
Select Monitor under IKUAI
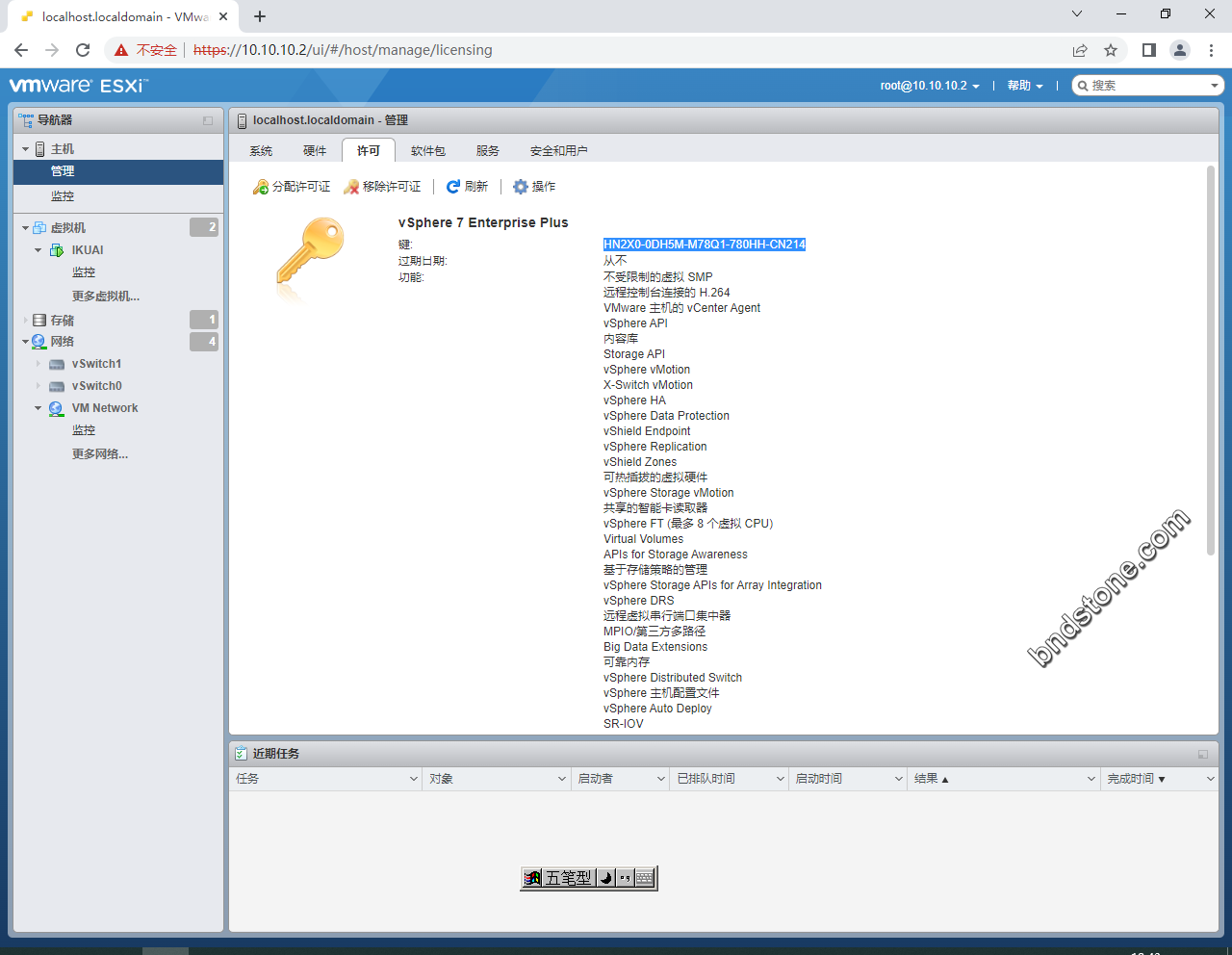click(x=84, y=272)
